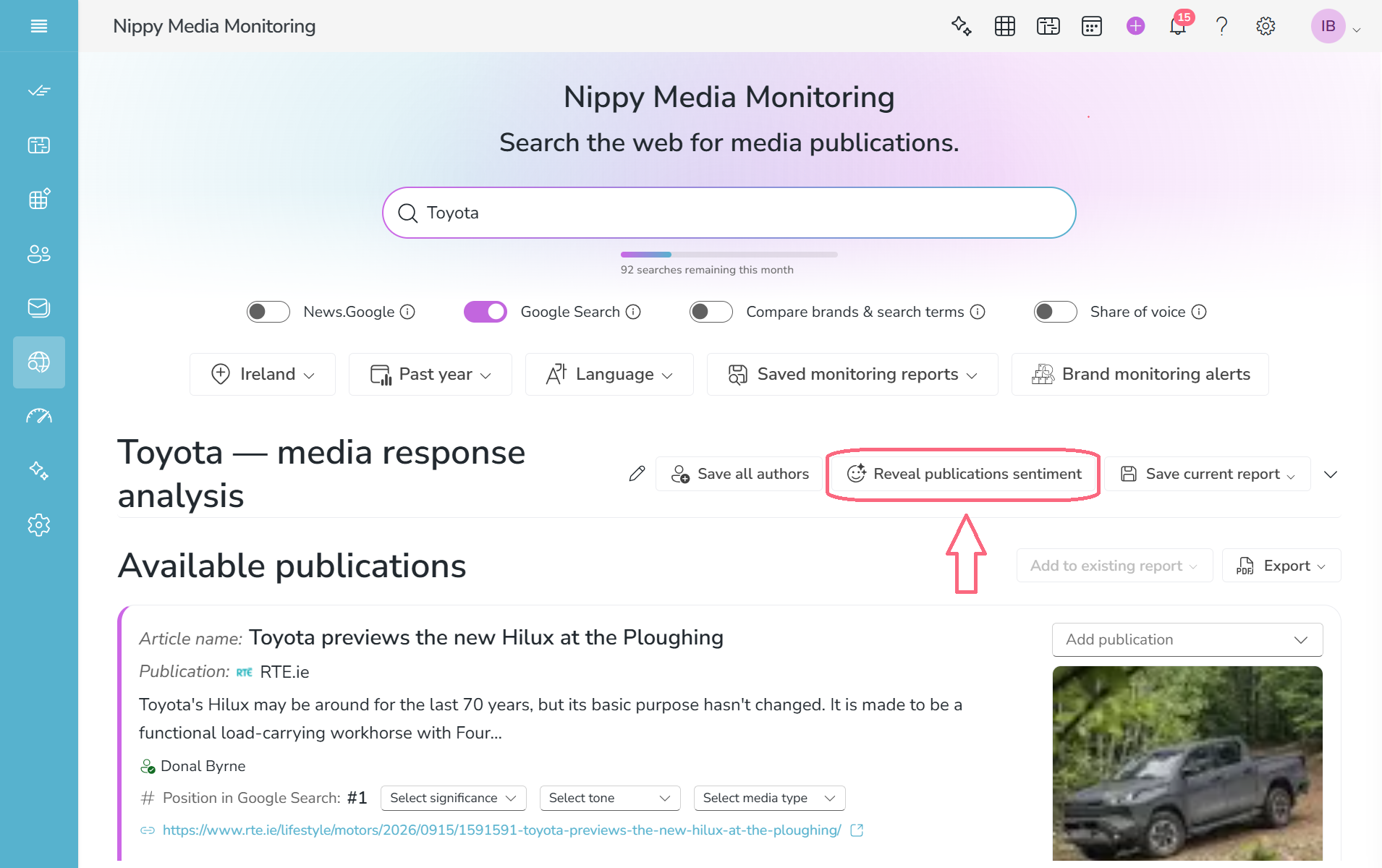Click the searches remaining progress bar
The width and height of the screenshot is (1382, 868).
pyautogui.click(x=729, y=255)
